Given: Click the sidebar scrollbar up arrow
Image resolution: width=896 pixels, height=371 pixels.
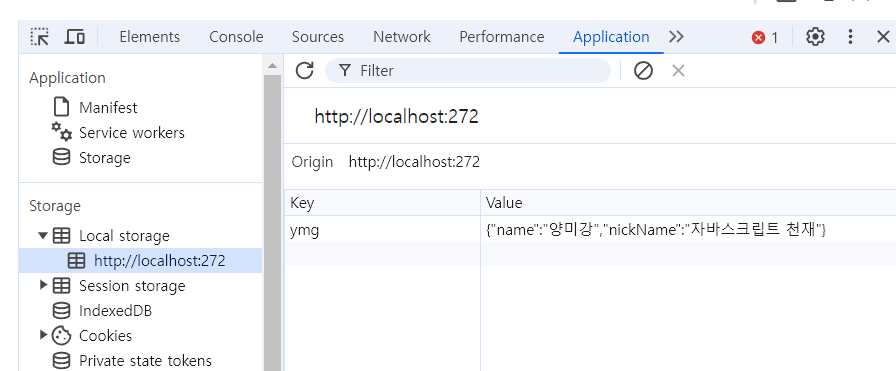Looking at the screenshot, I should (x=273, y=66).
